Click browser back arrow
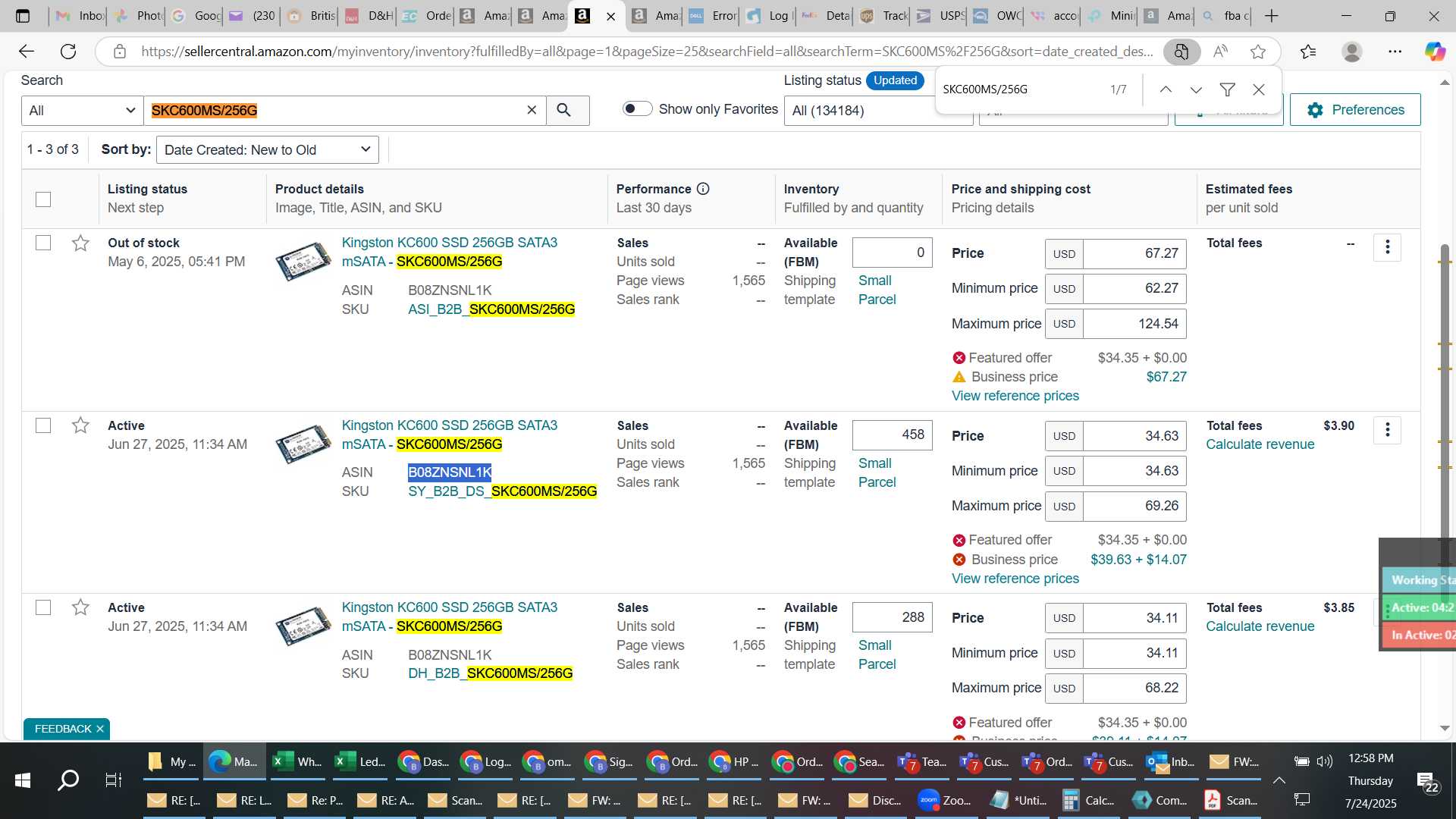Viewport: 1456px width, 819px height. [x=27, y=52]
